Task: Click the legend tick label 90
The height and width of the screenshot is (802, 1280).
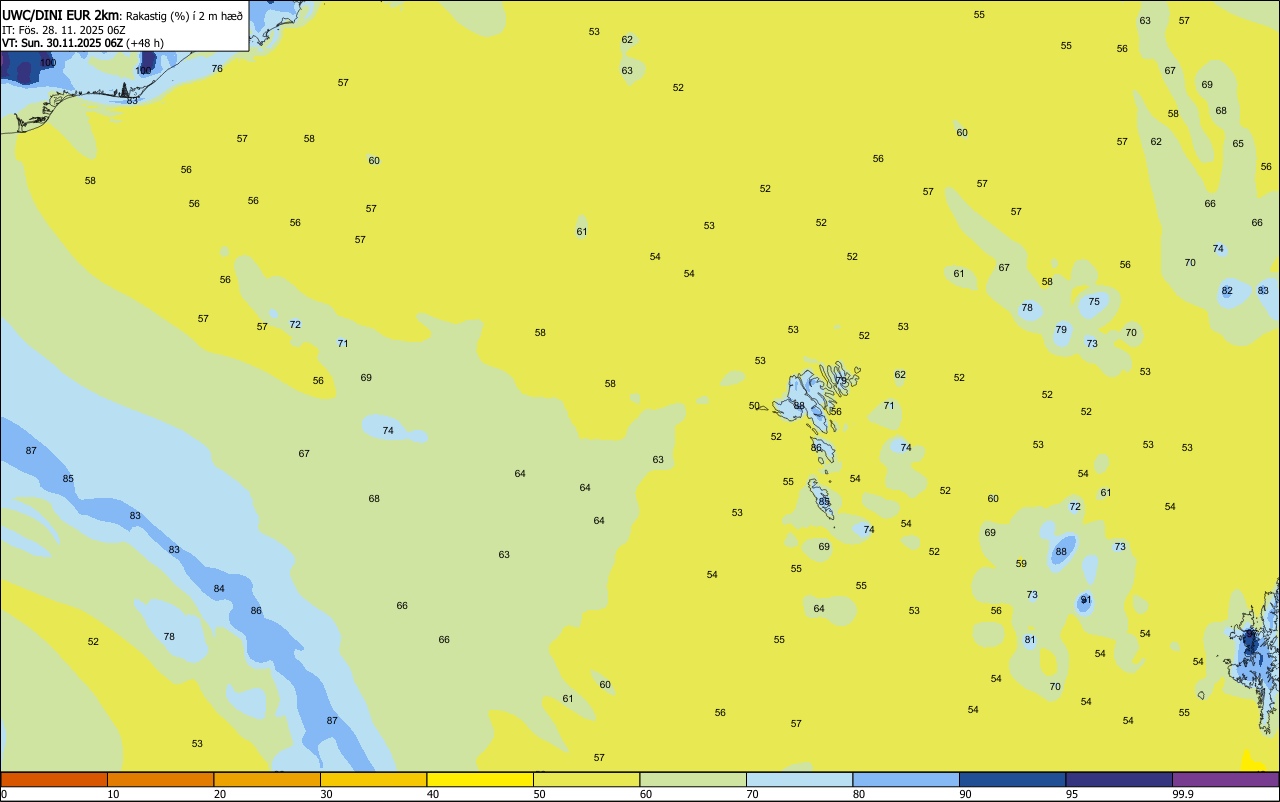Action: point(966,794)
